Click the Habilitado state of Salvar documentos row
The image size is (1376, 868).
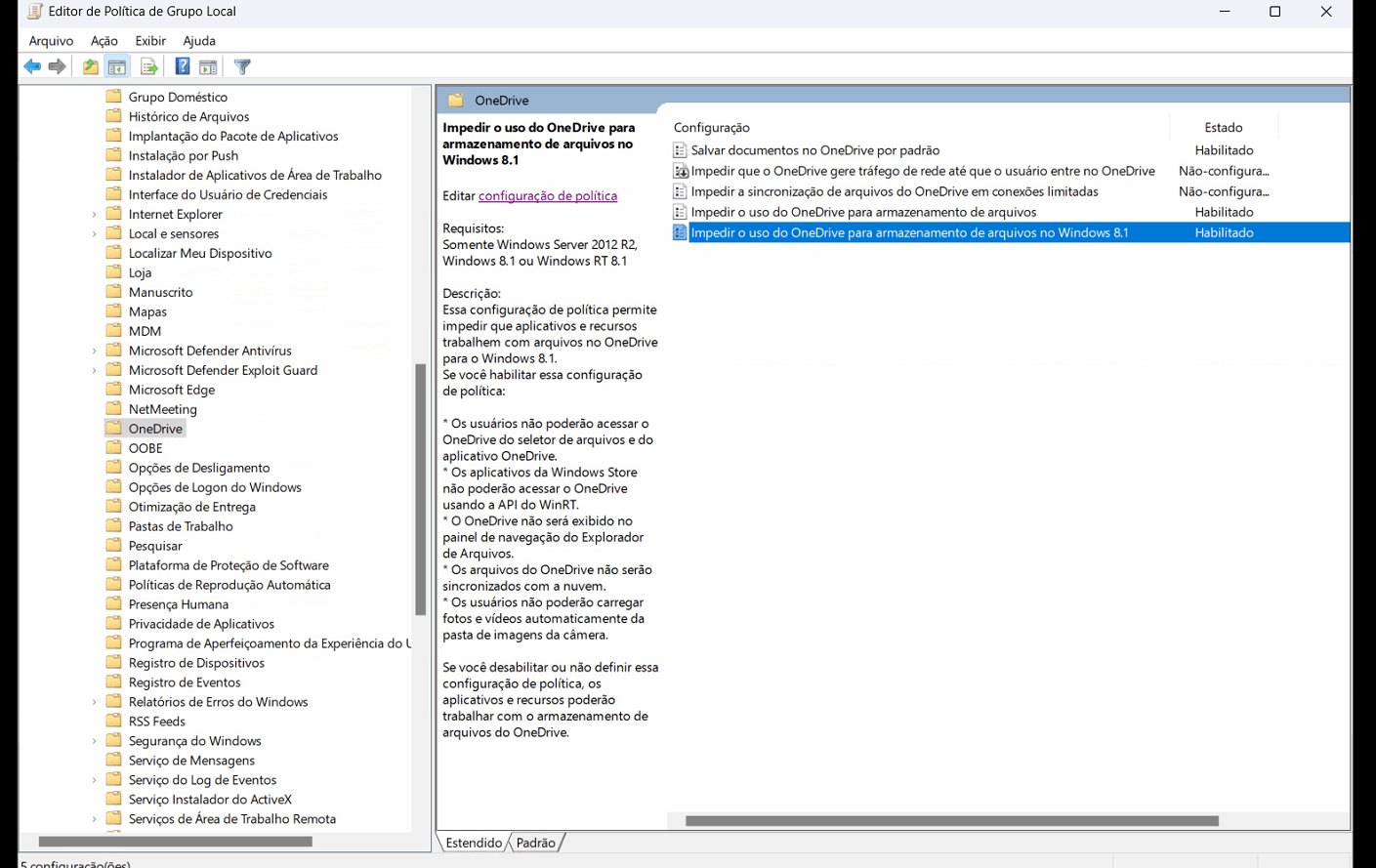1224,150
